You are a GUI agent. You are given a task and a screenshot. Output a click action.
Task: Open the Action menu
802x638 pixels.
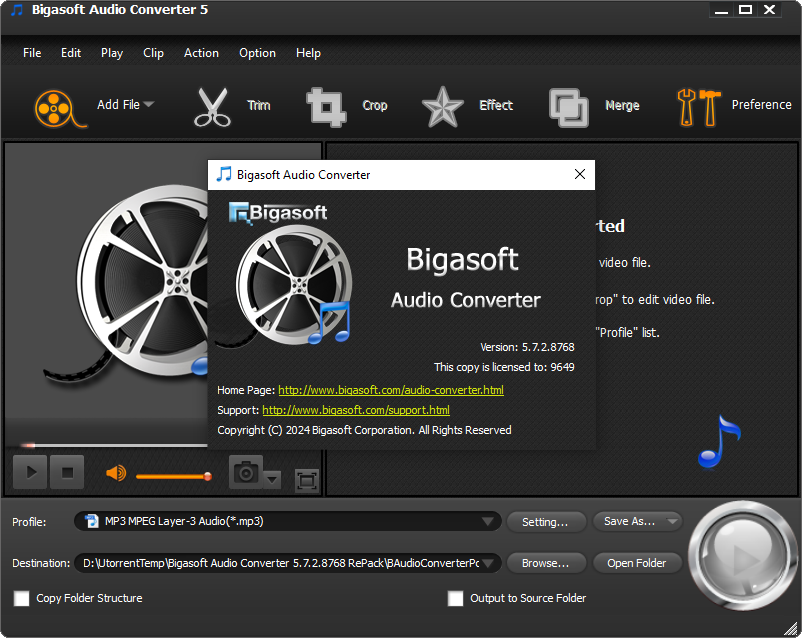201,53
